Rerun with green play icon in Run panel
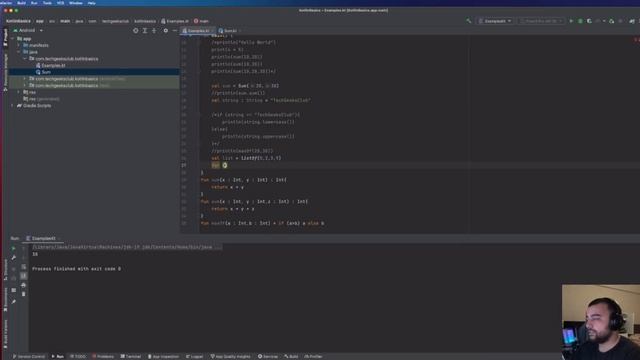Viewport: 640px width, 360px height. [x=13, y=248]
